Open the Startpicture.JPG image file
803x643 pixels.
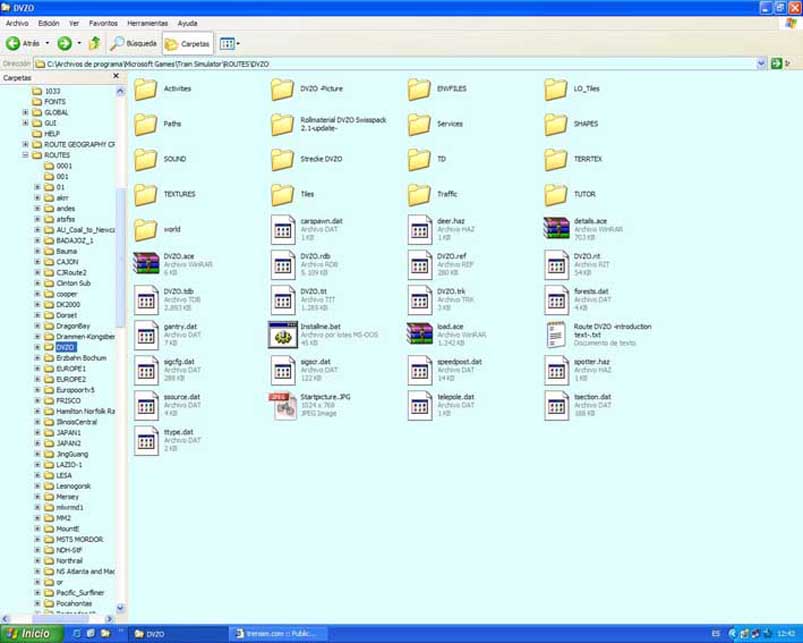[283, 404]
